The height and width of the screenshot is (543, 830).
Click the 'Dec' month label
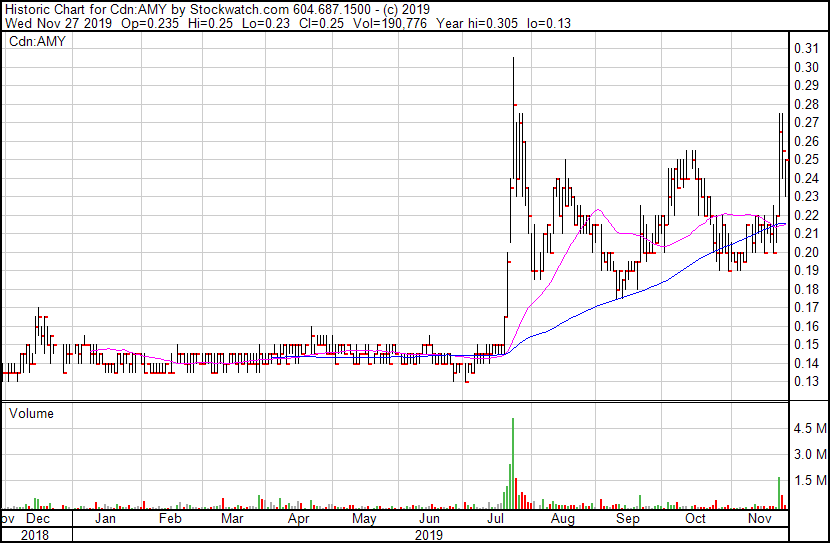38,518
